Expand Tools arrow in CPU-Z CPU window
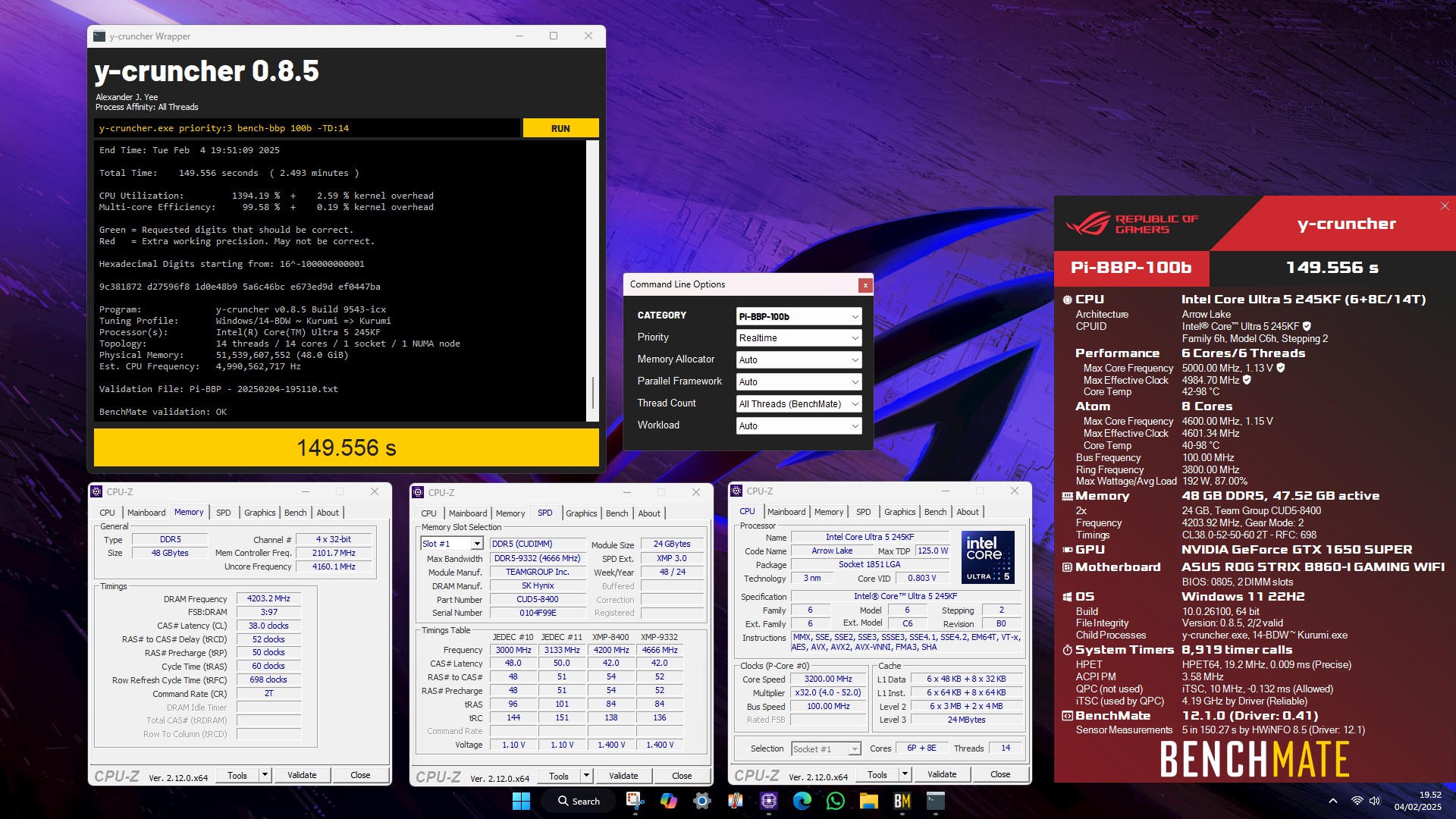 pos(905,774)
